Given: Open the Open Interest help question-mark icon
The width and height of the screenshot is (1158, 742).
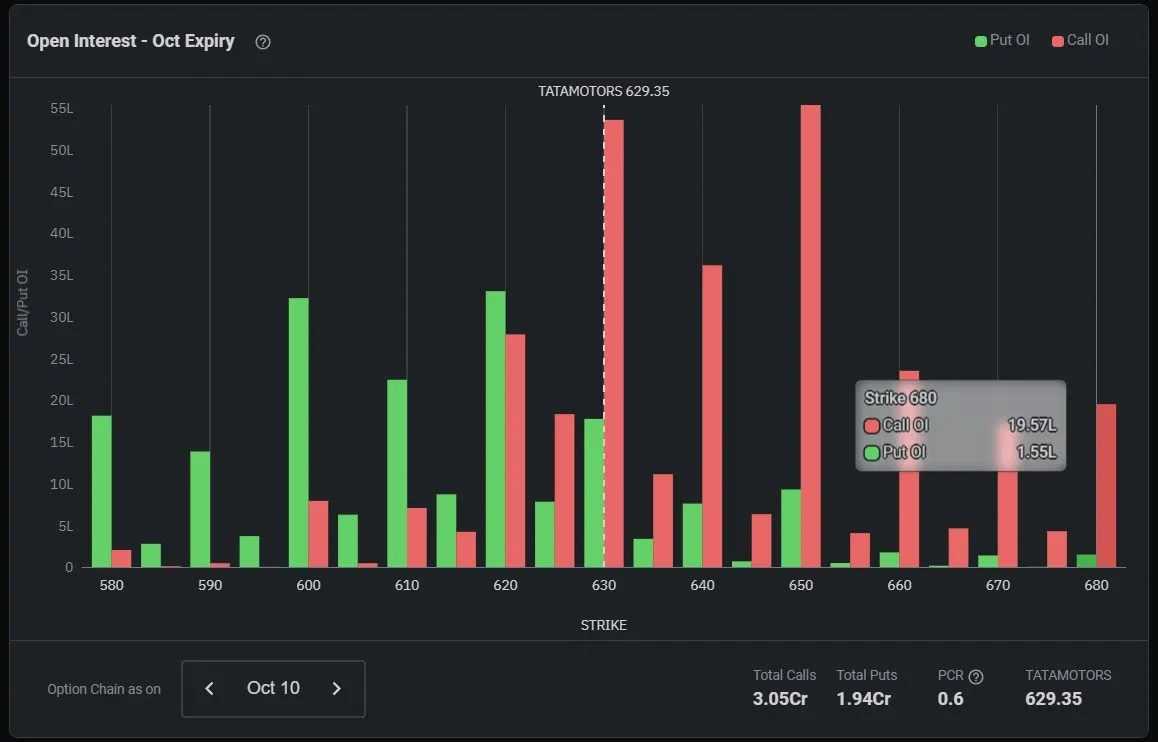Looking at the screenshot, I should [x=263, y=42].
